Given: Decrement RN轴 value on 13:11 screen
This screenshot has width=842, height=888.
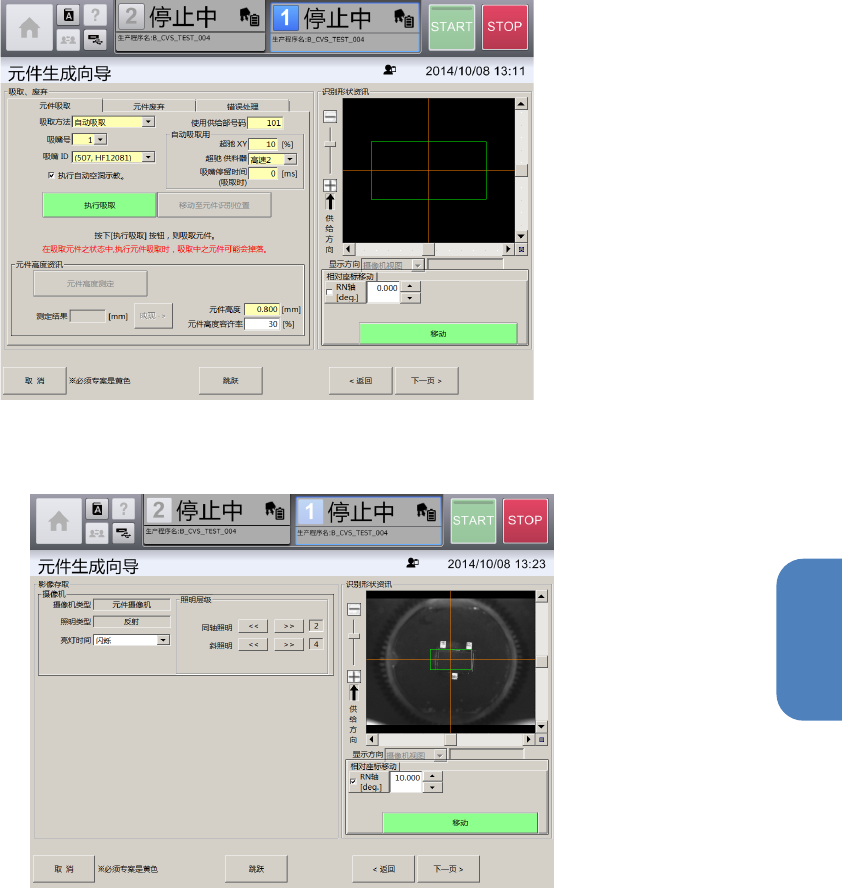Looking at the screenshot, I should click(410, 298).
